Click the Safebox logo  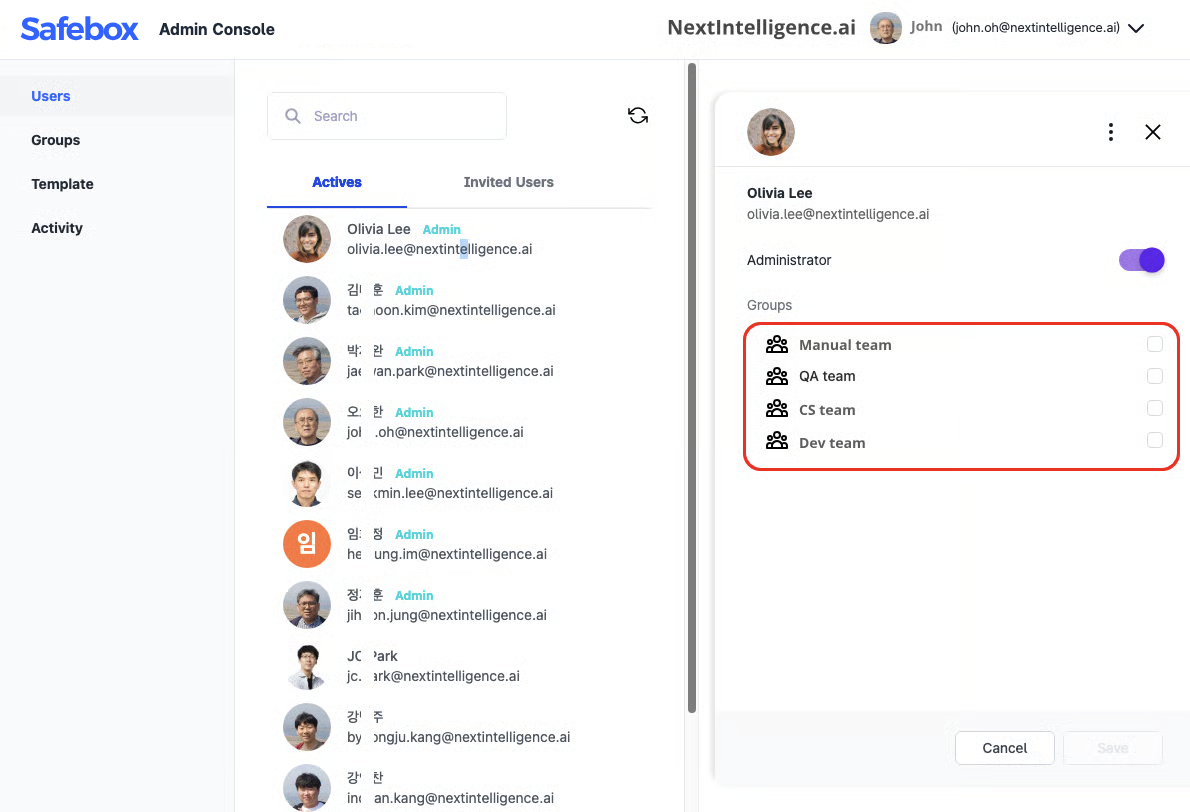(80, 29)
